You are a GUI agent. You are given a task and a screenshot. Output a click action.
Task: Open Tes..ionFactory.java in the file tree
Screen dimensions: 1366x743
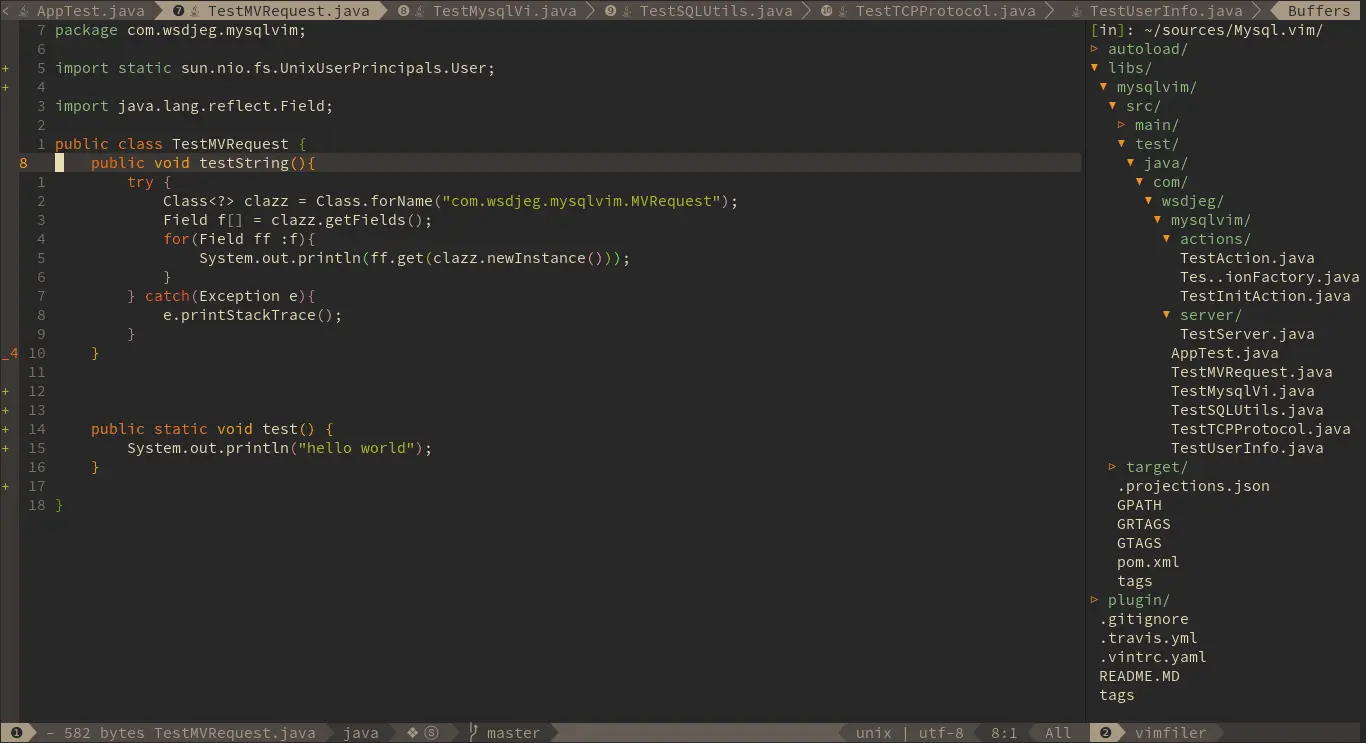(x=1269, y=277)
